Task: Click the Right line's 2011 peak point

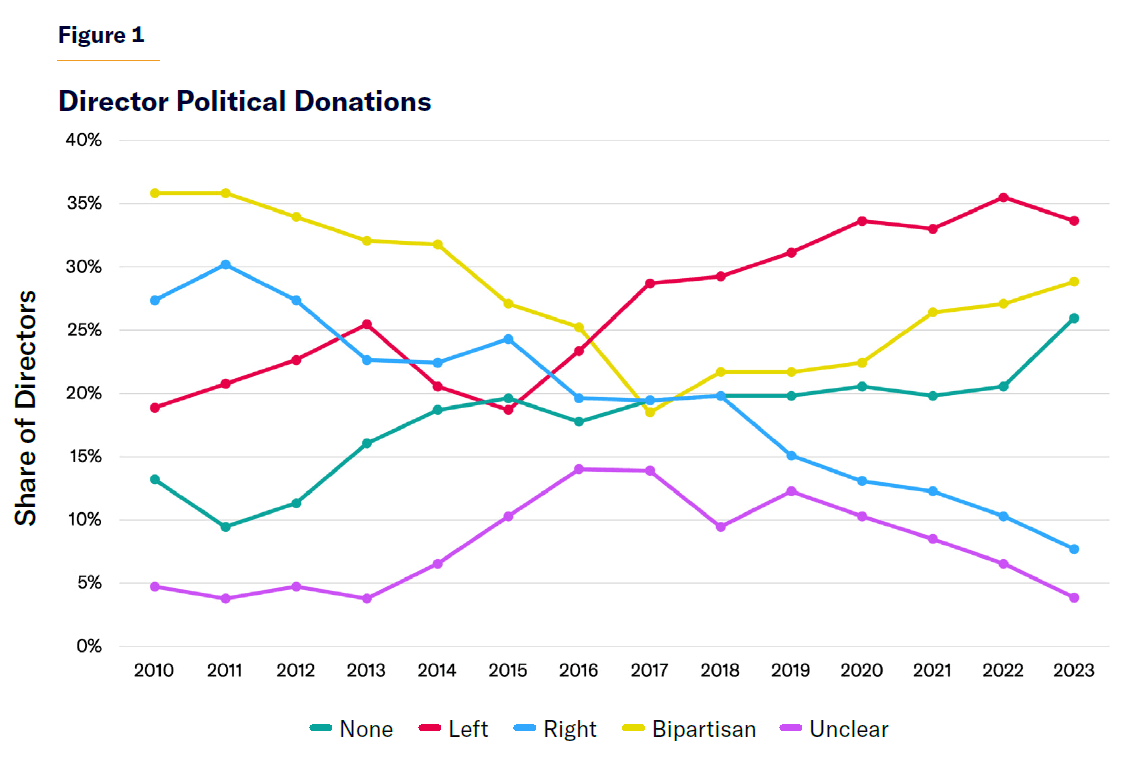Action: (x=225, y=265)
